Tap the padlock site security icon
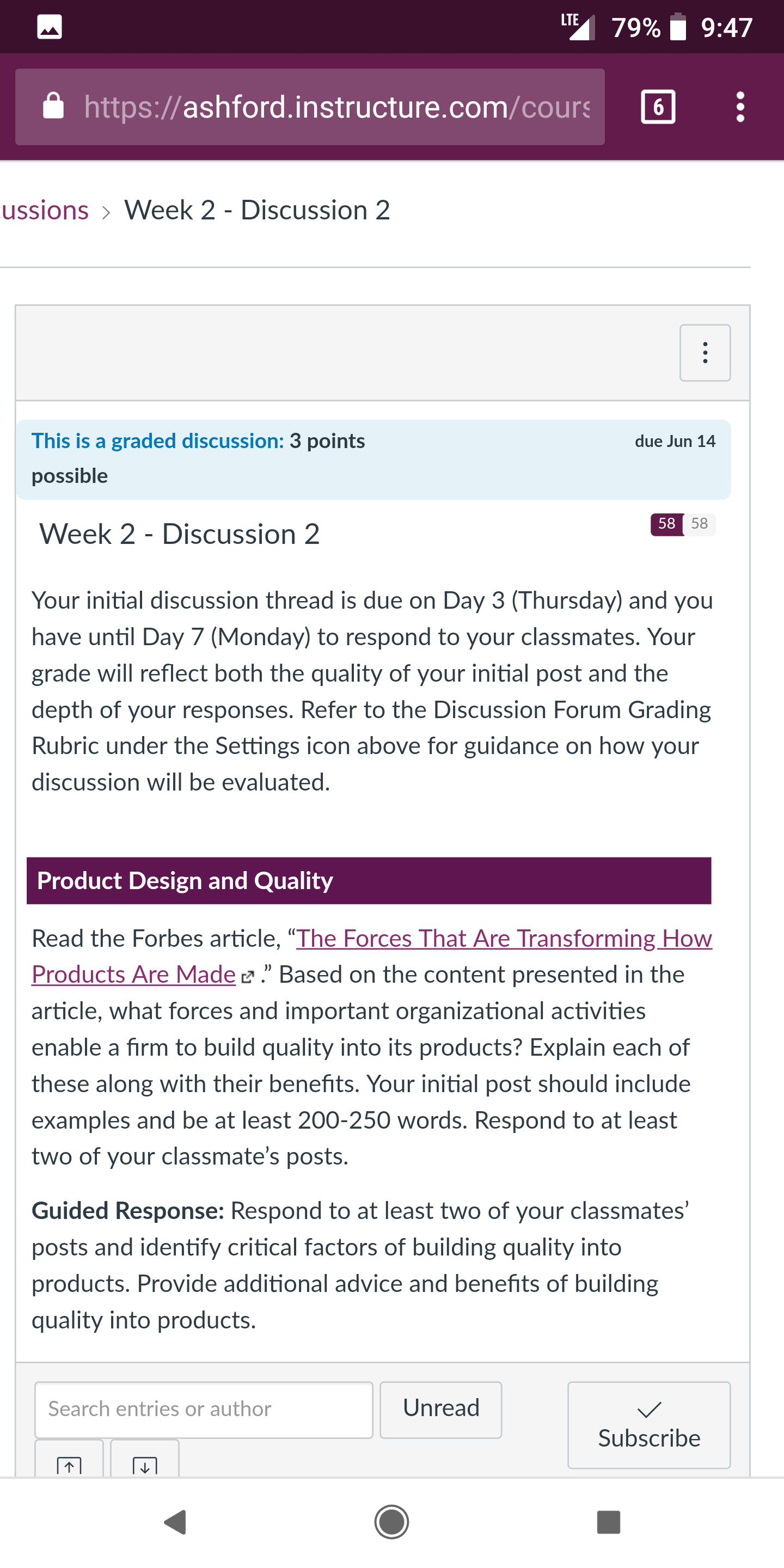This screenshot has height=1568, width=784. (x=53, y=106)
